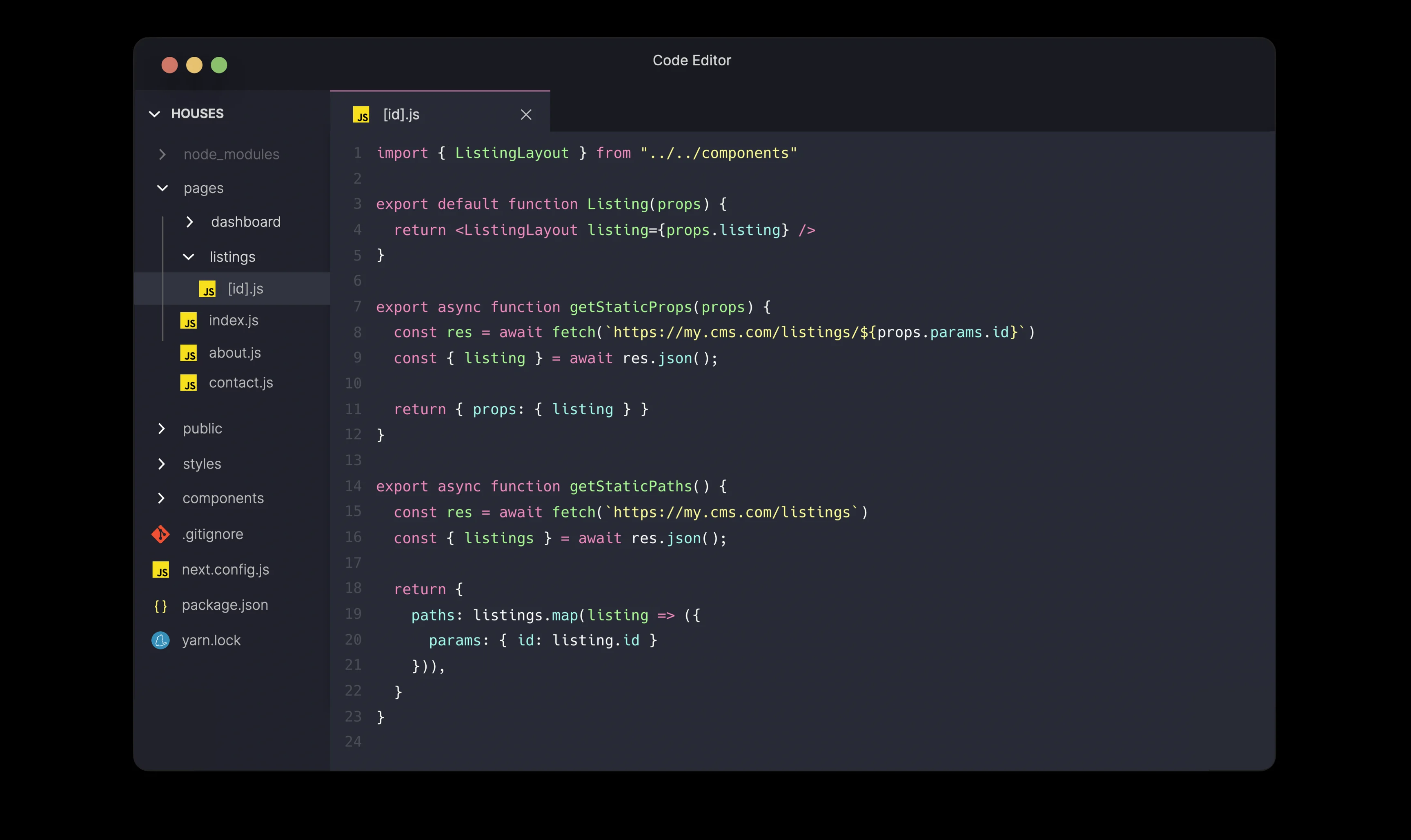Expand the styles folder chevron
The image size is (1411, 840).
(161, 464)
